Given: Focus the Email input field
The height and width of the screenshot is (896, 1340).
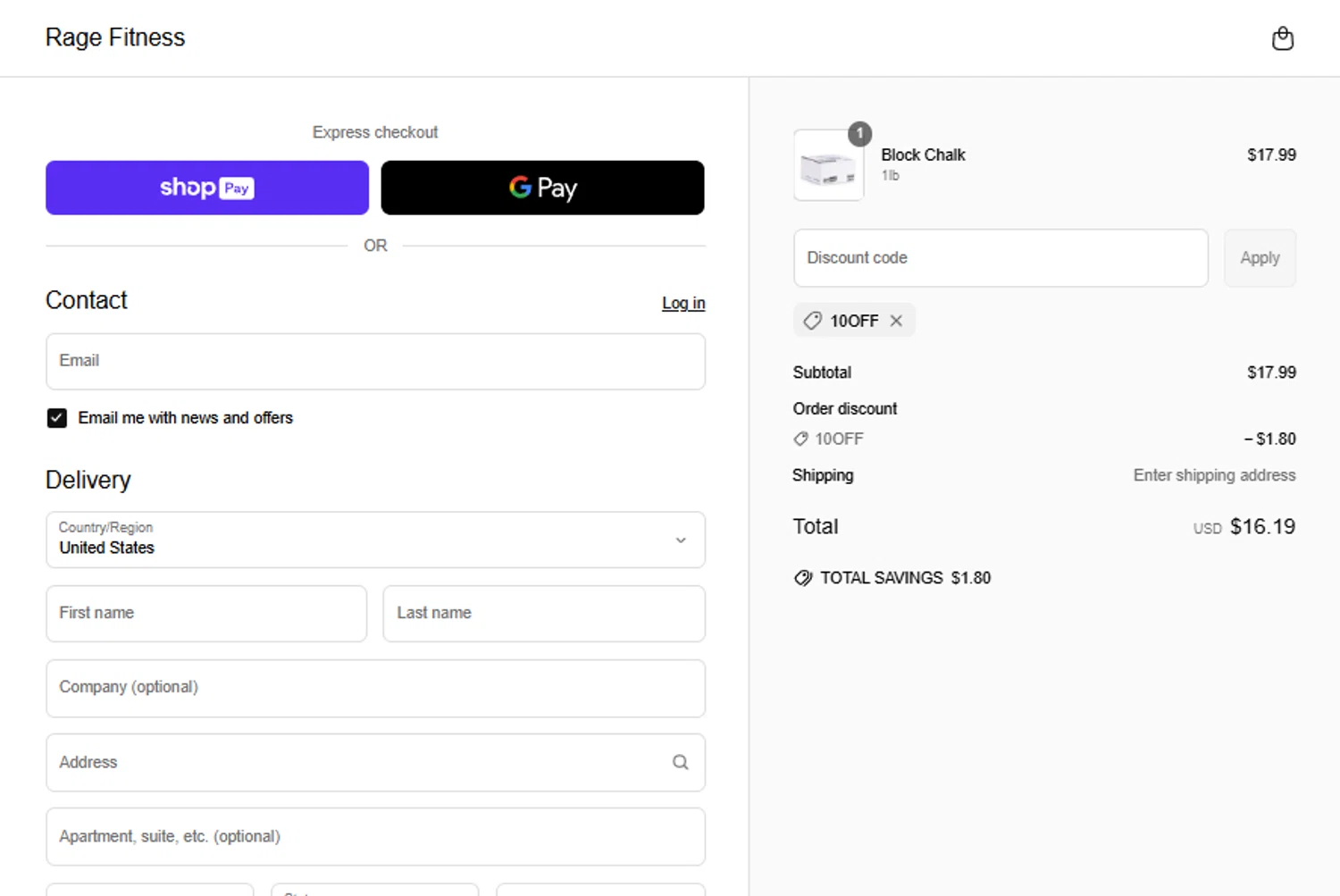Looking at the screenshot, I should [x=375, y=362].
